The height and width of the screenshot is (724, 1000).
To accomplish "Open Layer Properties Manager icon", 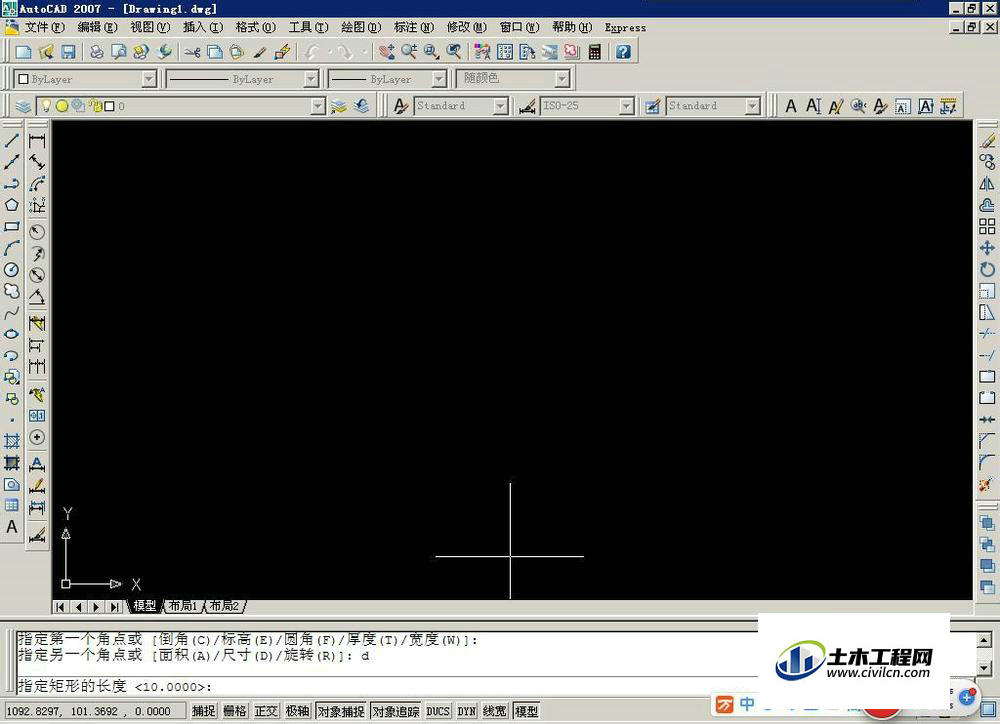I will pyautogui.click(x=23, y=106).
